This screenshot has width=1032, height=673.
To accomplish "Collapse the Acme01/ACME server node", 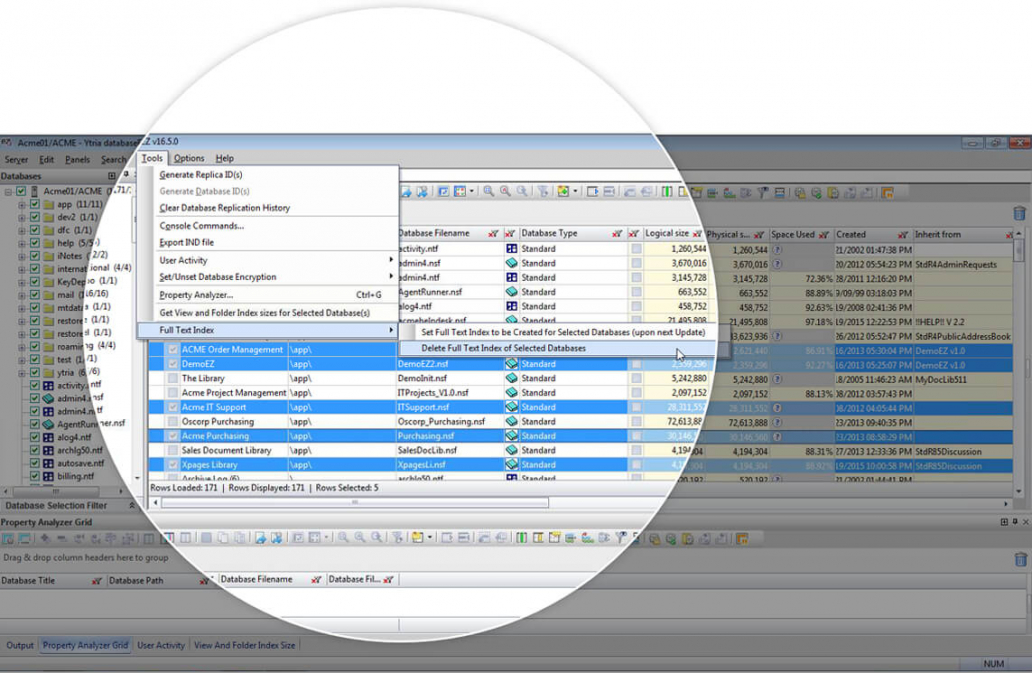I will click(9, 192).
